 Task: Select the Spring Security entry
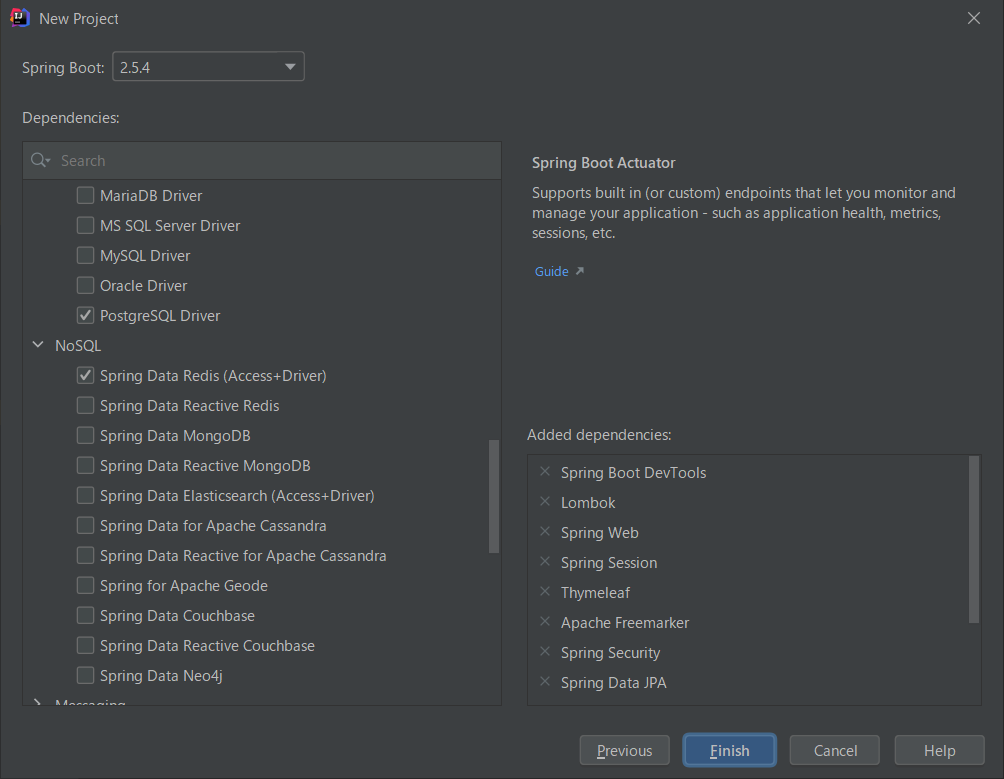point(610,653)
